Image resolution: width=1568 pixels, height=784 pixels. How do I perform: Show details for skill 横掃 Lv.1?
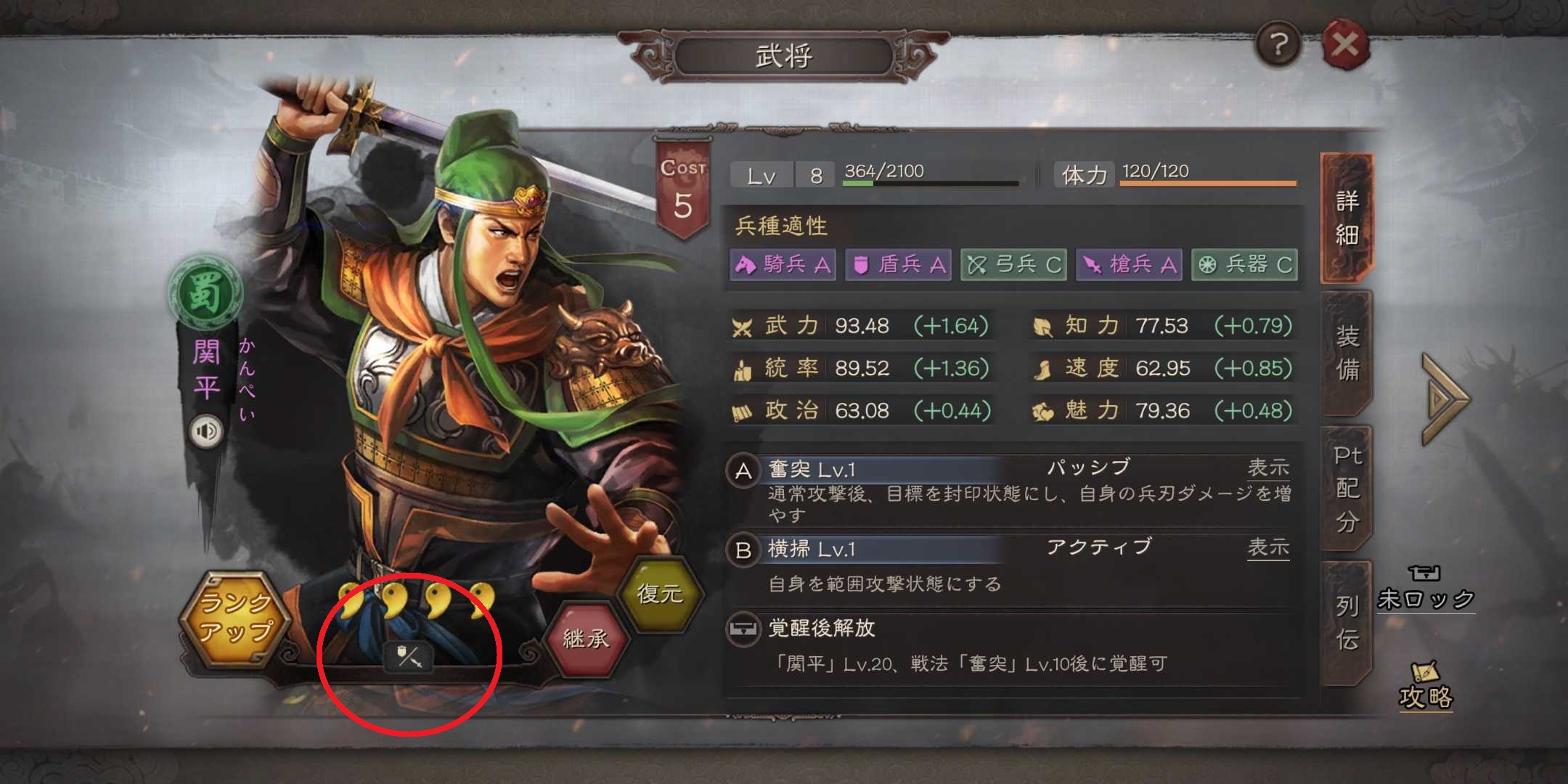pos(1267,547)
